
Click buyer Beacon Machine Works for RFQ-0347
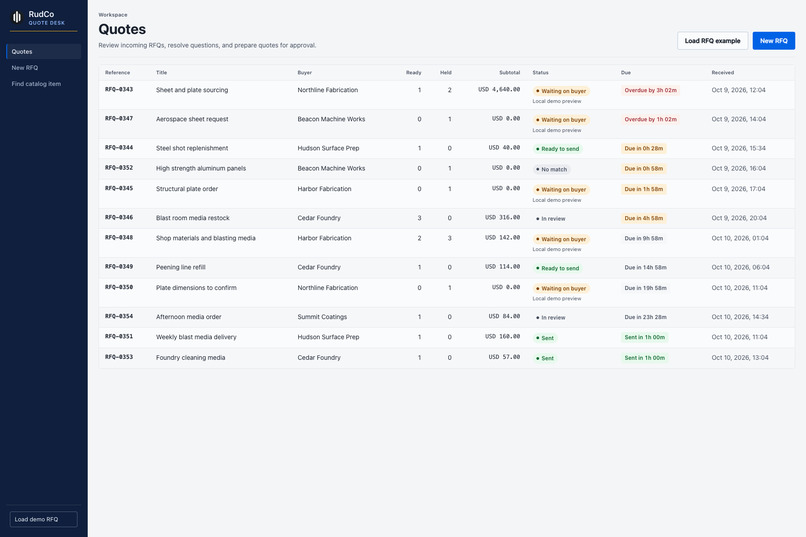click(331, 119)
